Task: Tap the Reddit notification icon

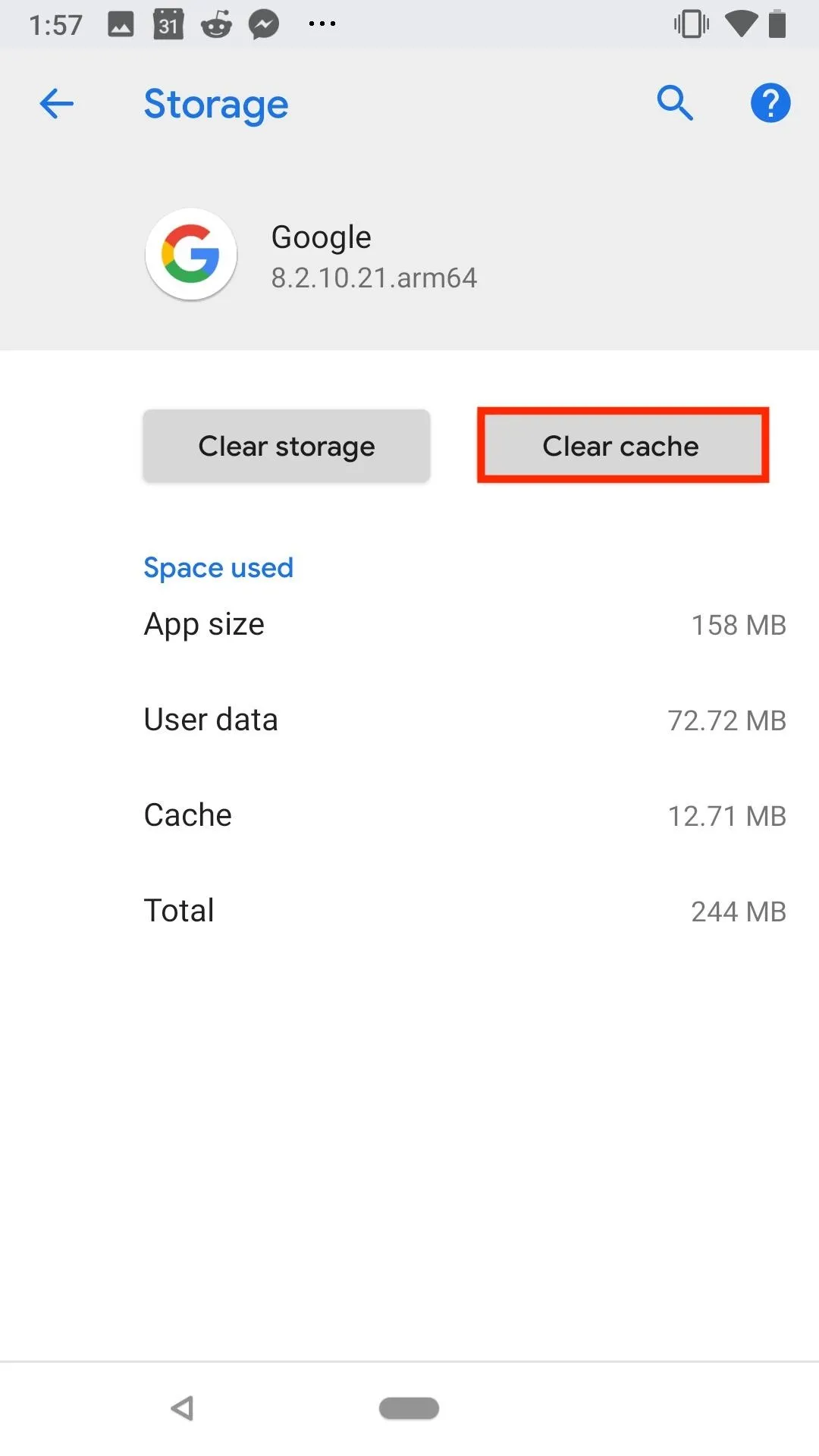Action: click(x=216, y=24)
